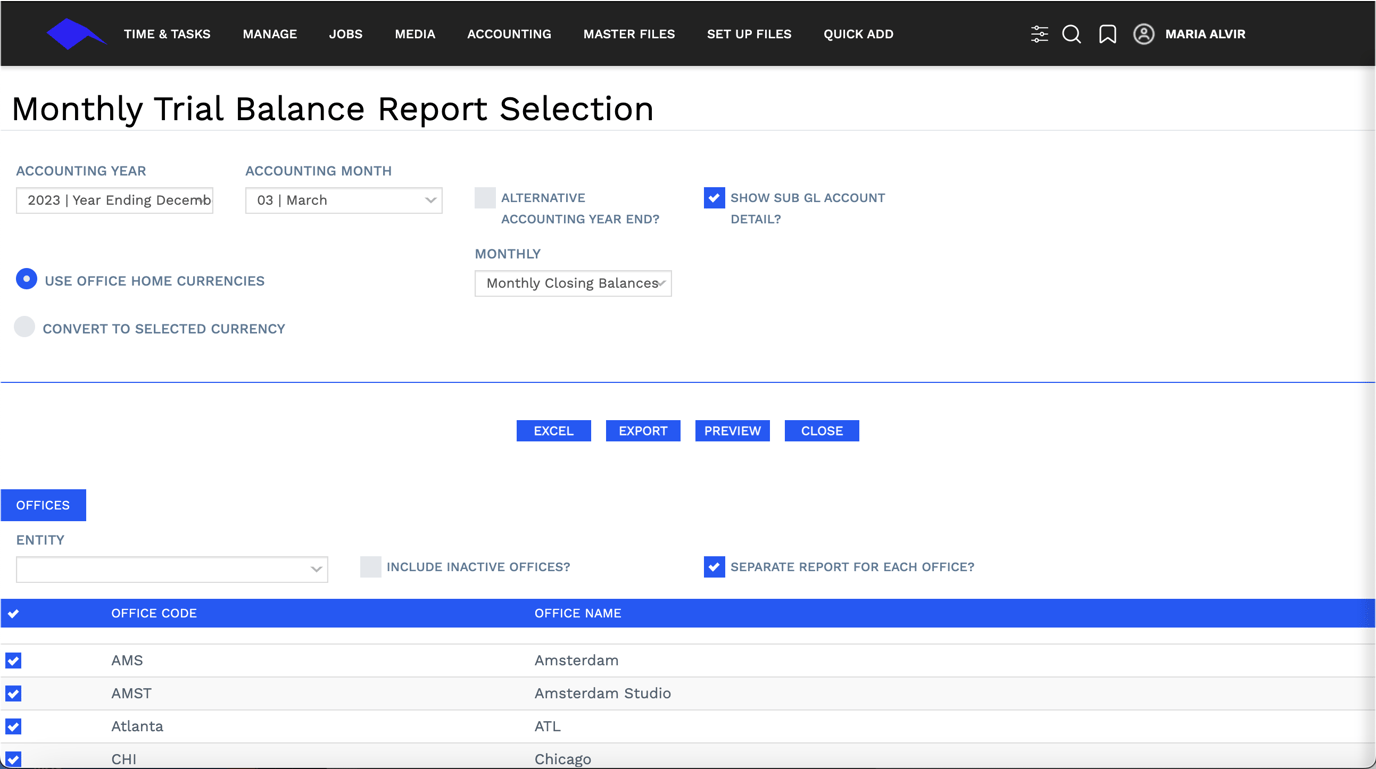Preview the trial balance report
The image size is (1376, 769).
[732, 430]
